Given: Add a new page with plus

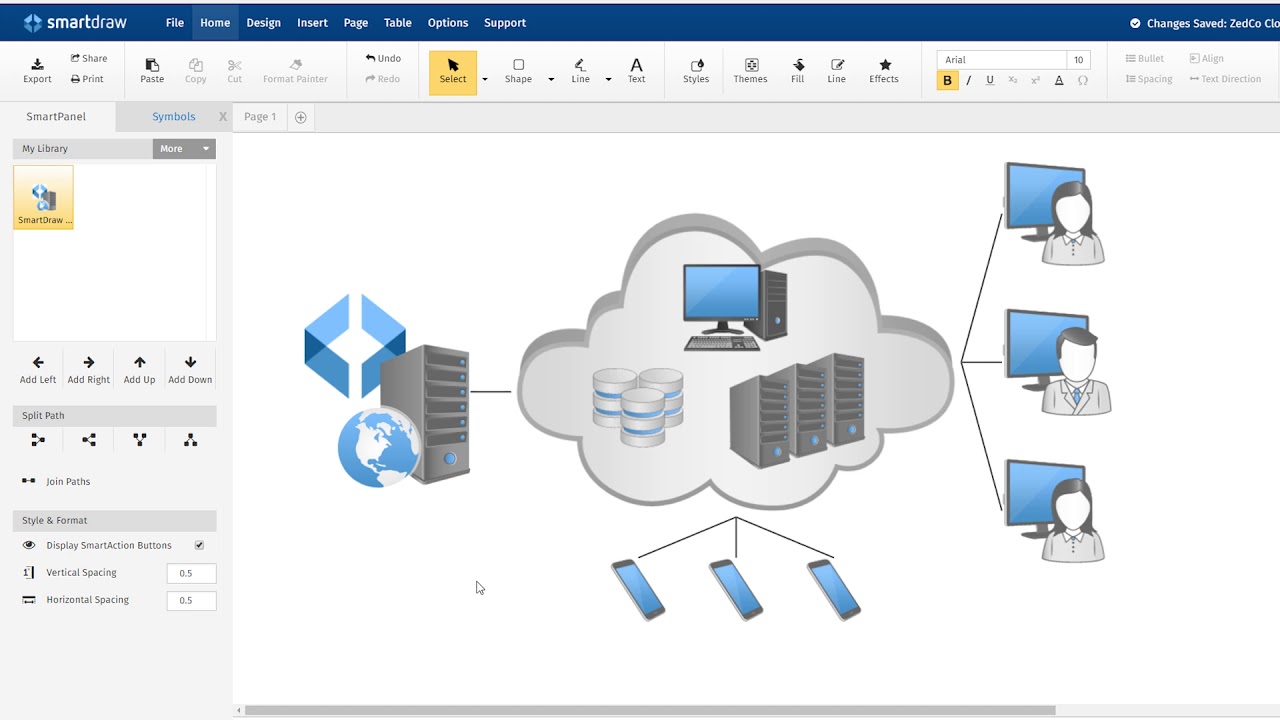Looking at the screenshot, I should [x=300, y=117].
